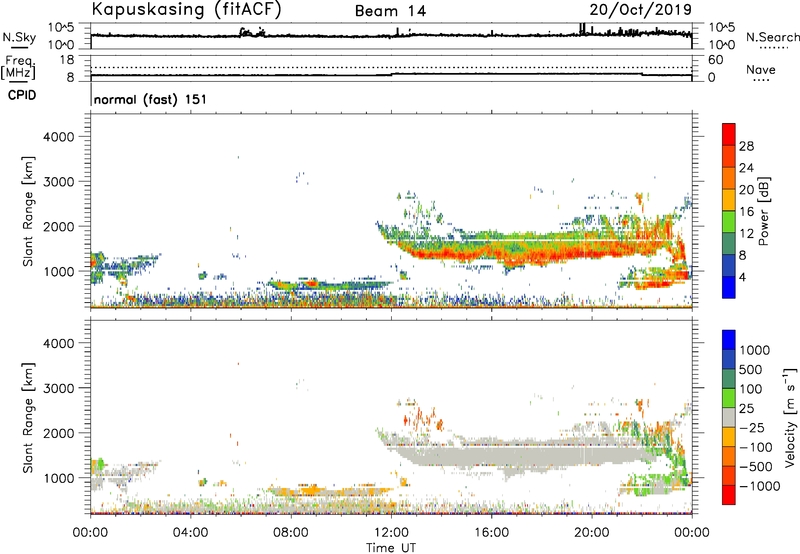This screenshot has width=800, height=554.
Task: Click the "-1000" tick on velocity color bar
Action: [x=760, y=486]
